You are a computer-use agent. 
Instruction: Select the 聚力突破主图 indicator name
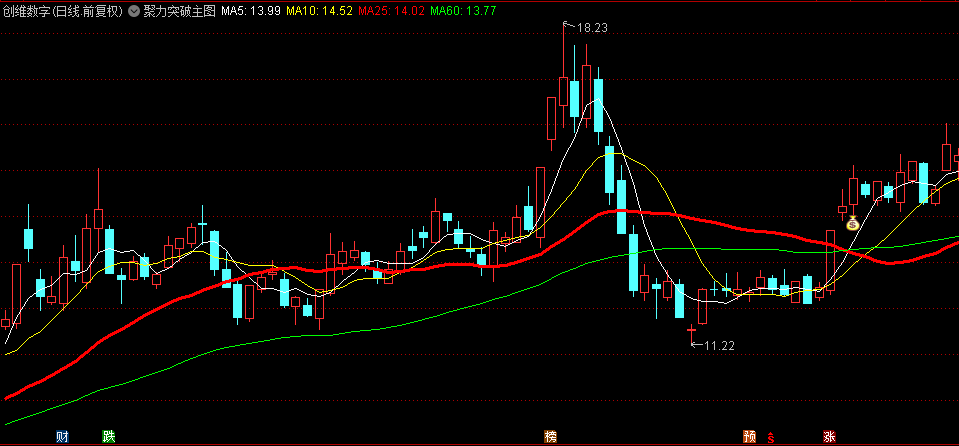coord(179,10)
